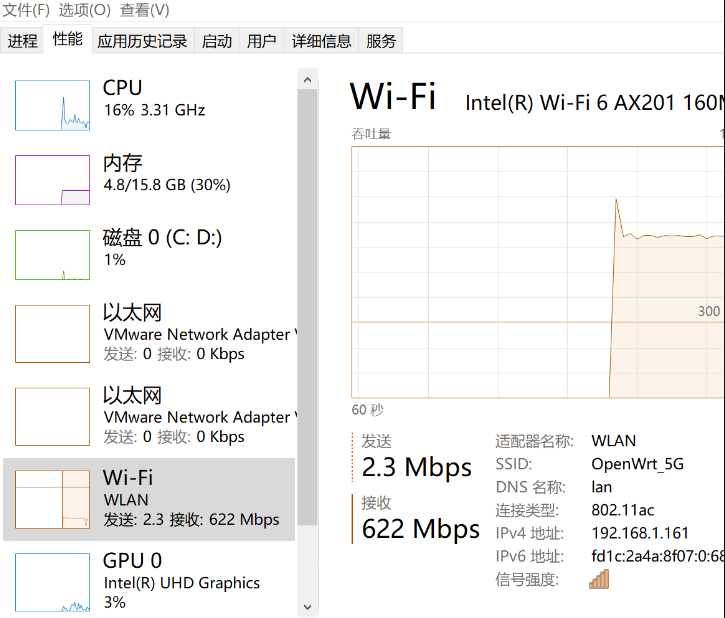
Task: Click the IPv4 address 192.168.1.161
Action: click(640, 533)
